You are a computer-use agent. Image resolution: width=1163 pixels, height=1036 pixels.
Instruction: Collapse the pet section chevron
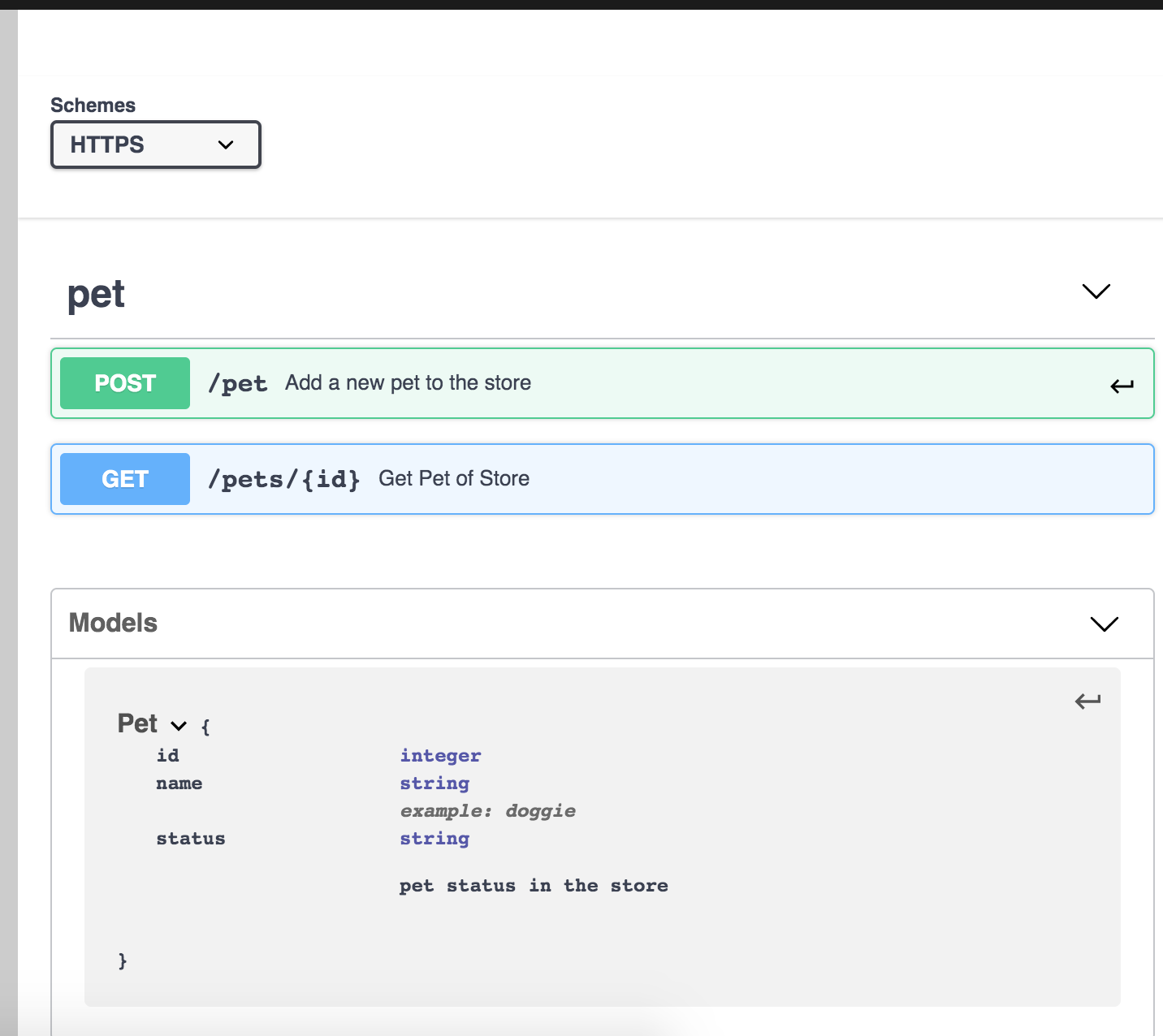click(x=1096, y=291)
